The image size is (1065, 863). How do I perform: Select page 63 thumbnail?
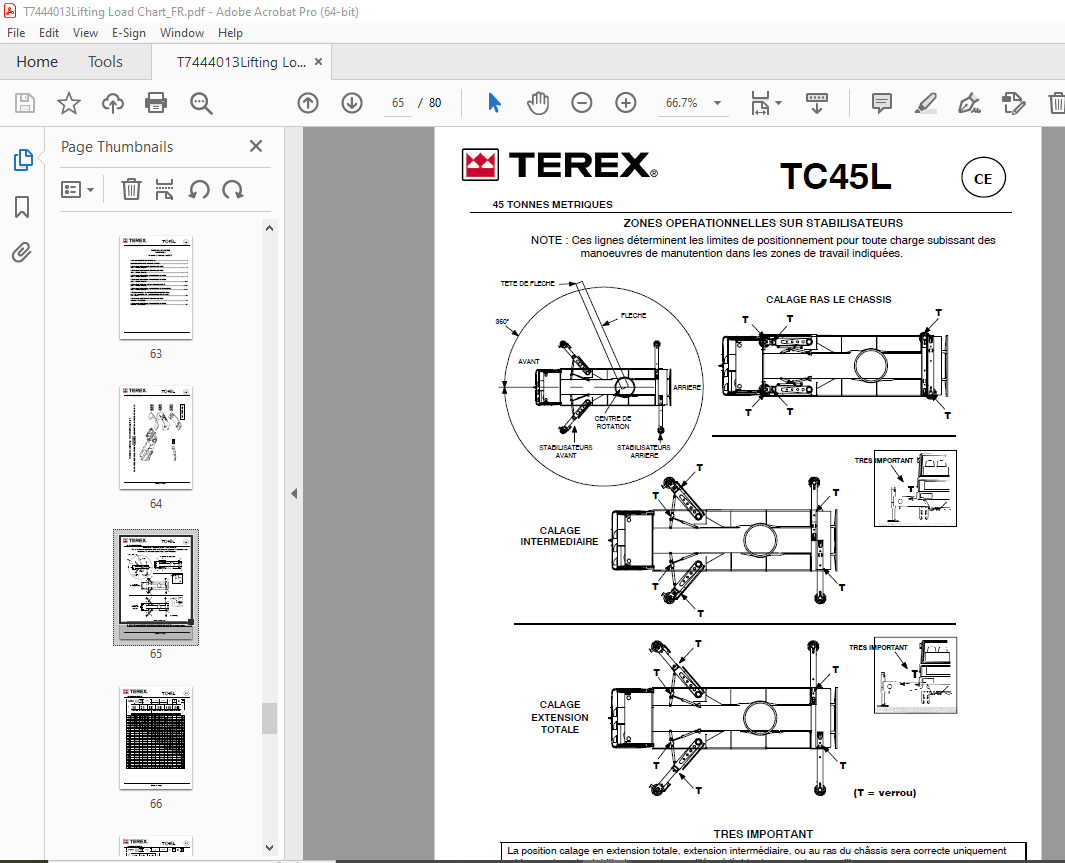coord(156,288)
